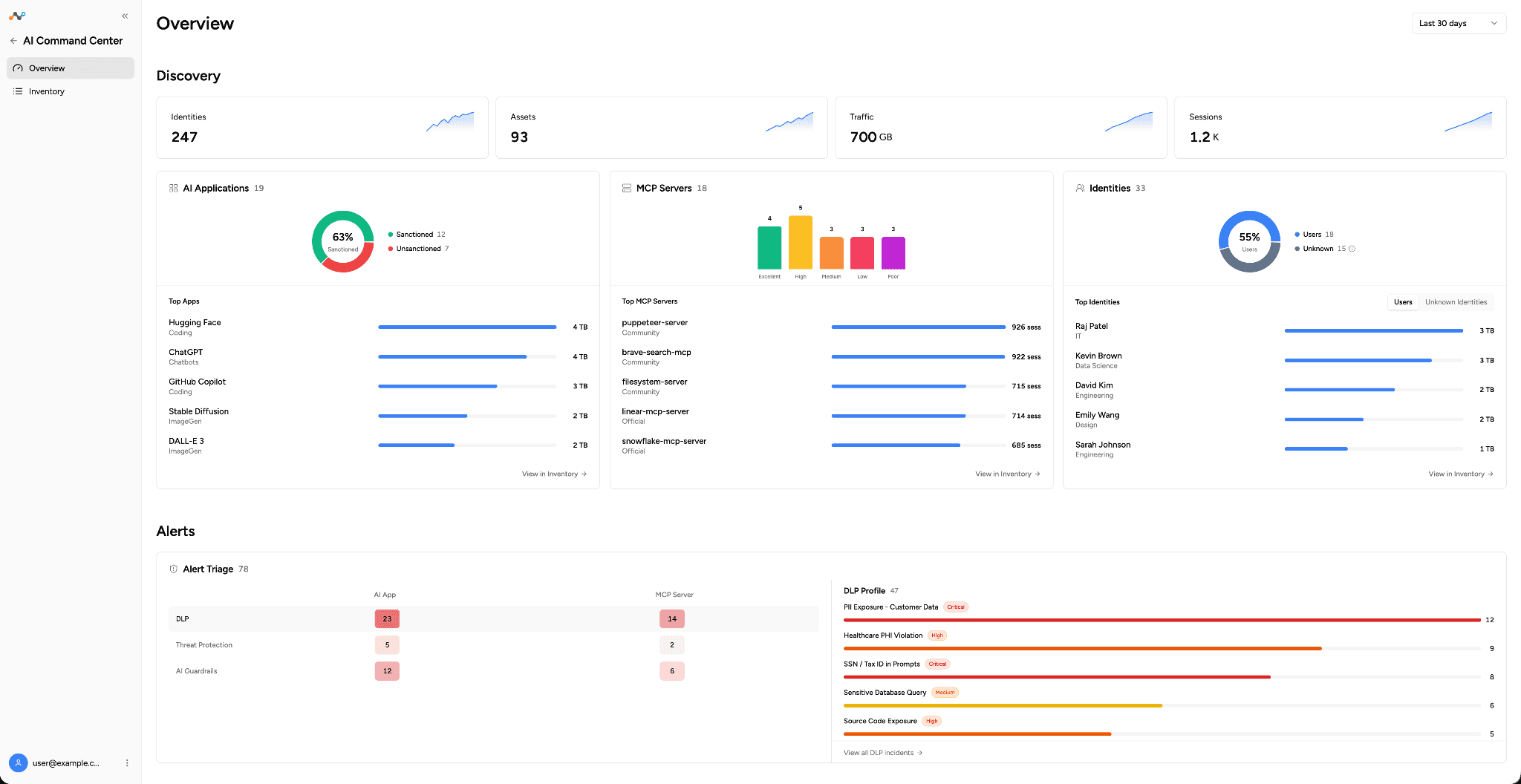Open the Last 30 days dropdown

point(1459,23)
